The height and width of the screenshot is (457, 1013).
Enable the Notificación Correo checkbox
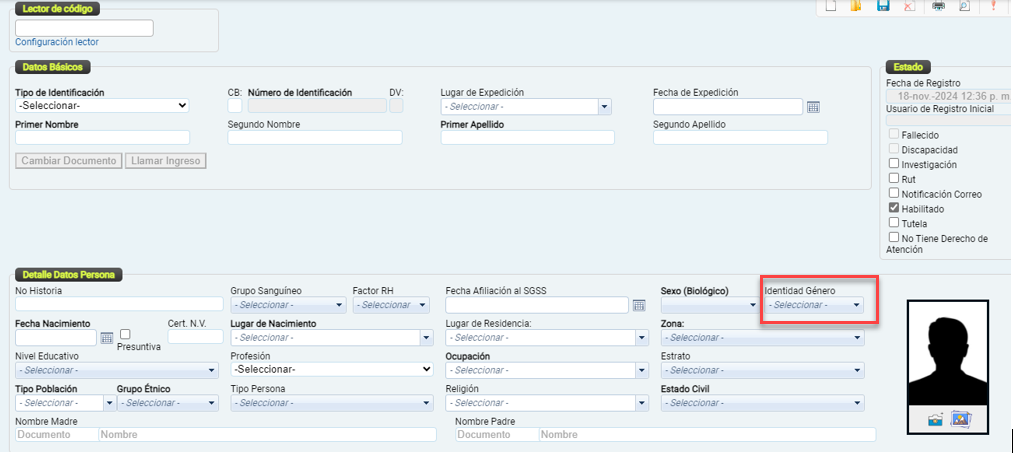pyautogui.click(x=894, y=193)
